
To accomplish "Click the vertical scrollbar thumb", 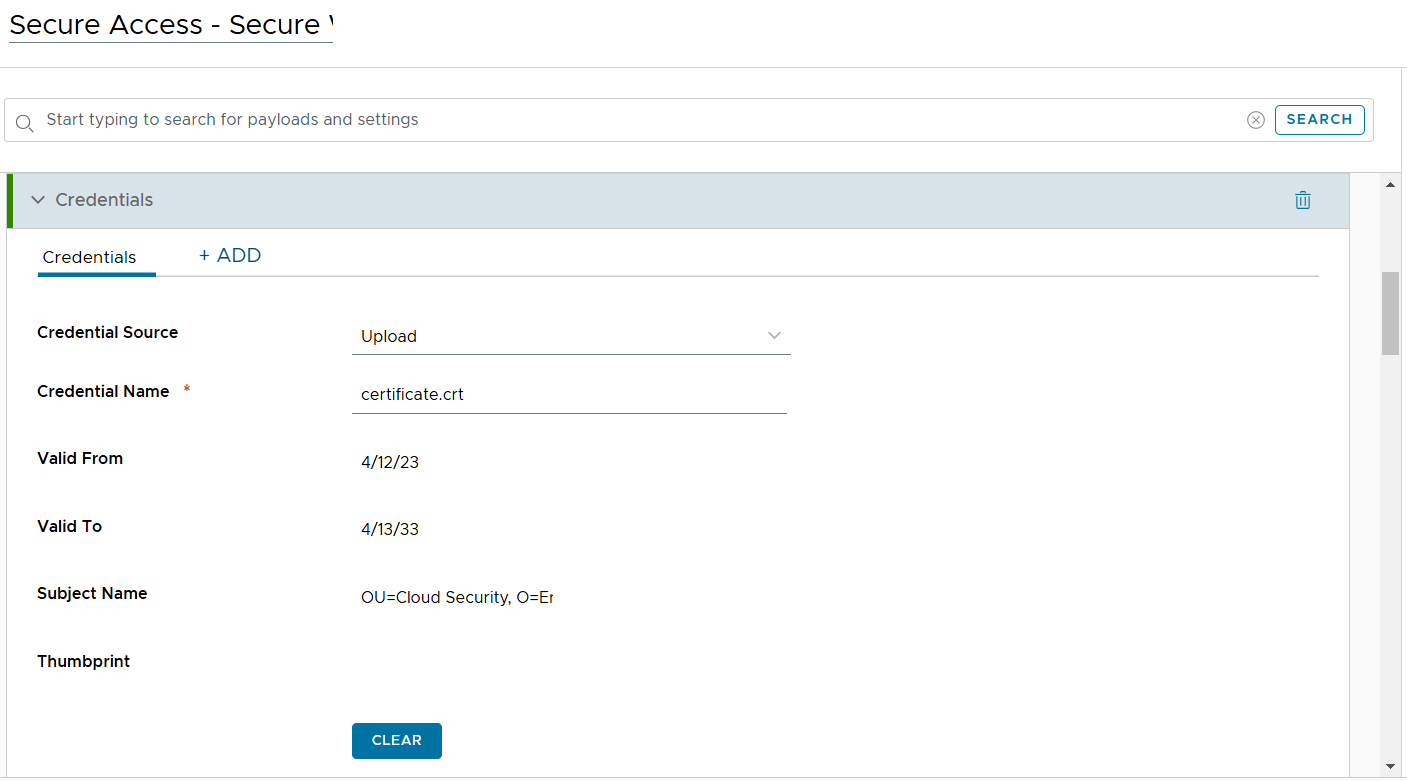I will point(1390,313).
